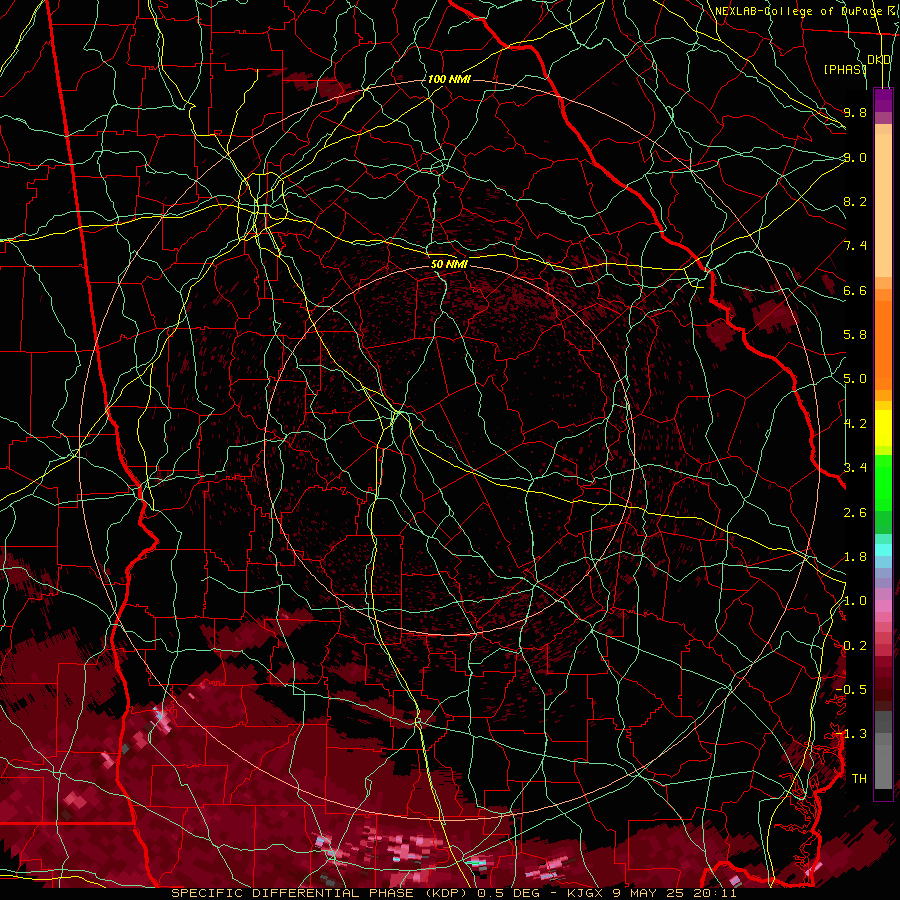Screen dimensions: 900x900
Task: Click the 9.0 value on the scale
Action: point(855,157)
